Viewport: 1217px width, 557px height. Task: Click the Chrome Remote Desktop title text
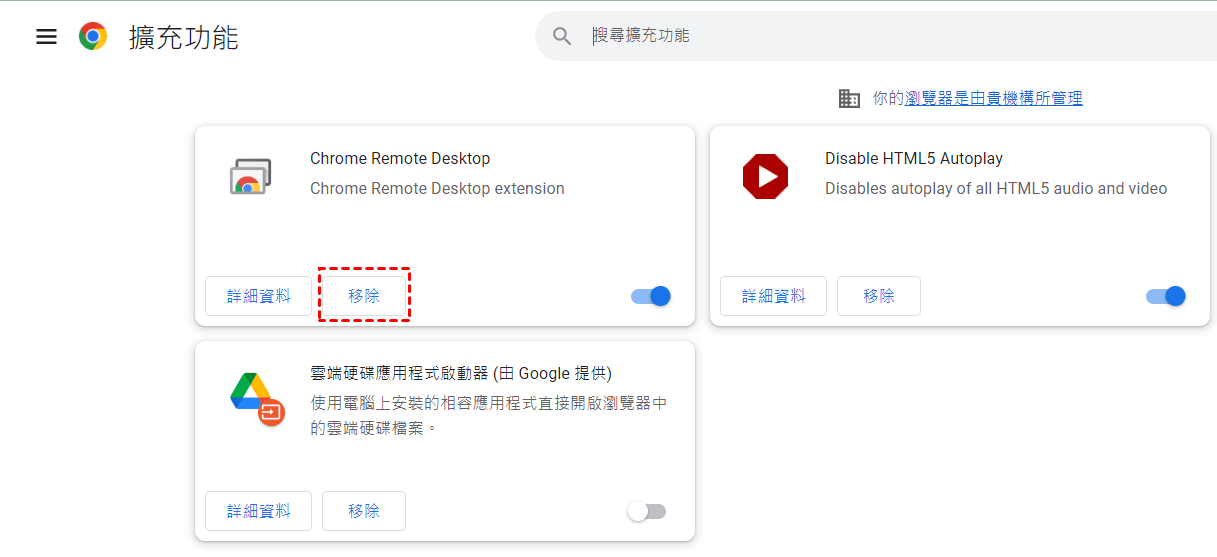pos(400,158)
